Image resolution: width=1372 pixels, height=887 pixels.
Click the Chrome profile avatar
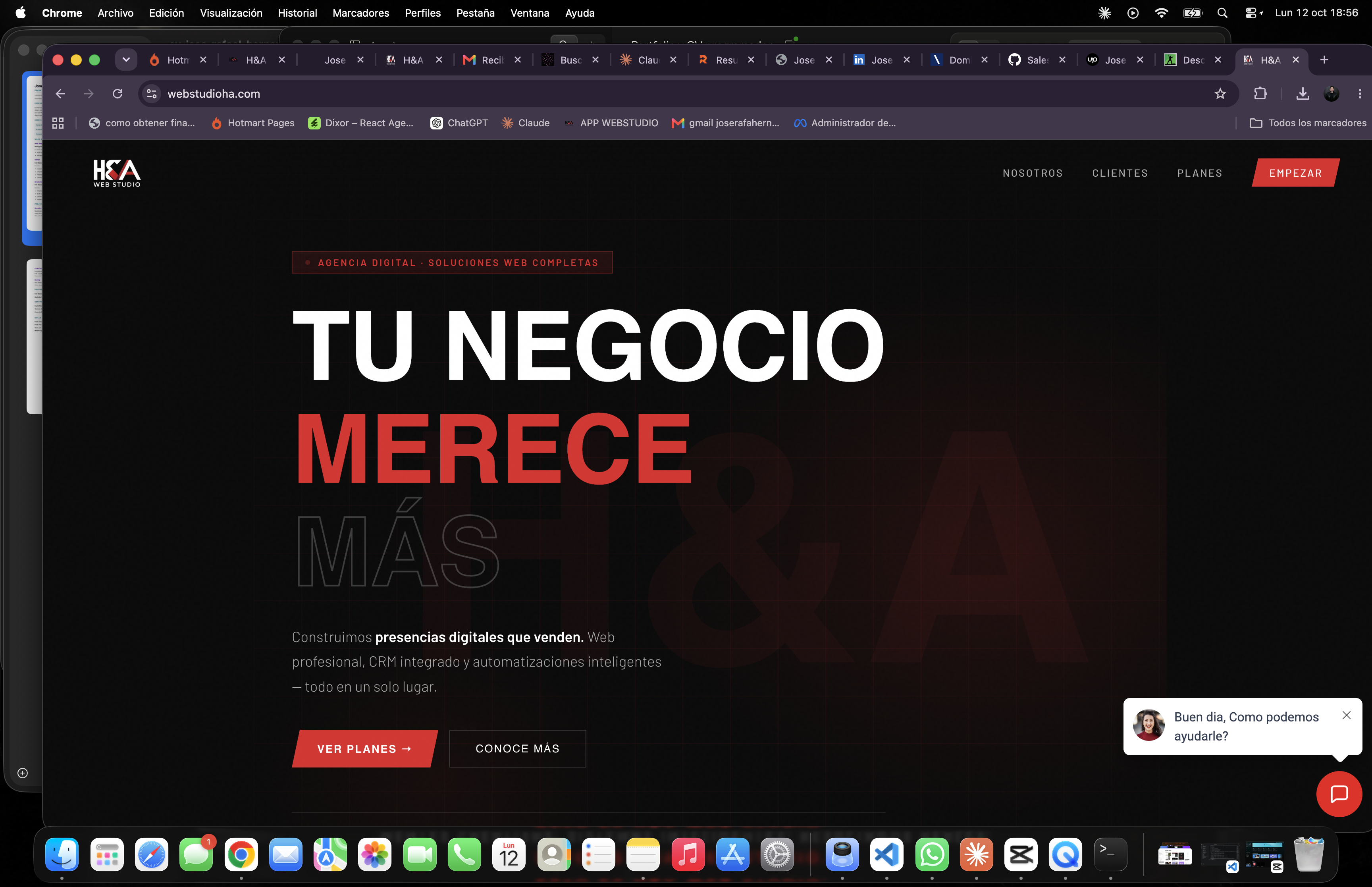coord(1331,93)
